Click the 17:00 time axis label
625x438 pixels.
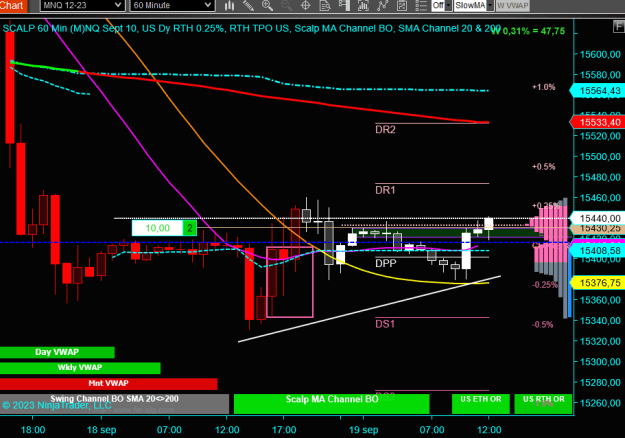coord(284,430)
